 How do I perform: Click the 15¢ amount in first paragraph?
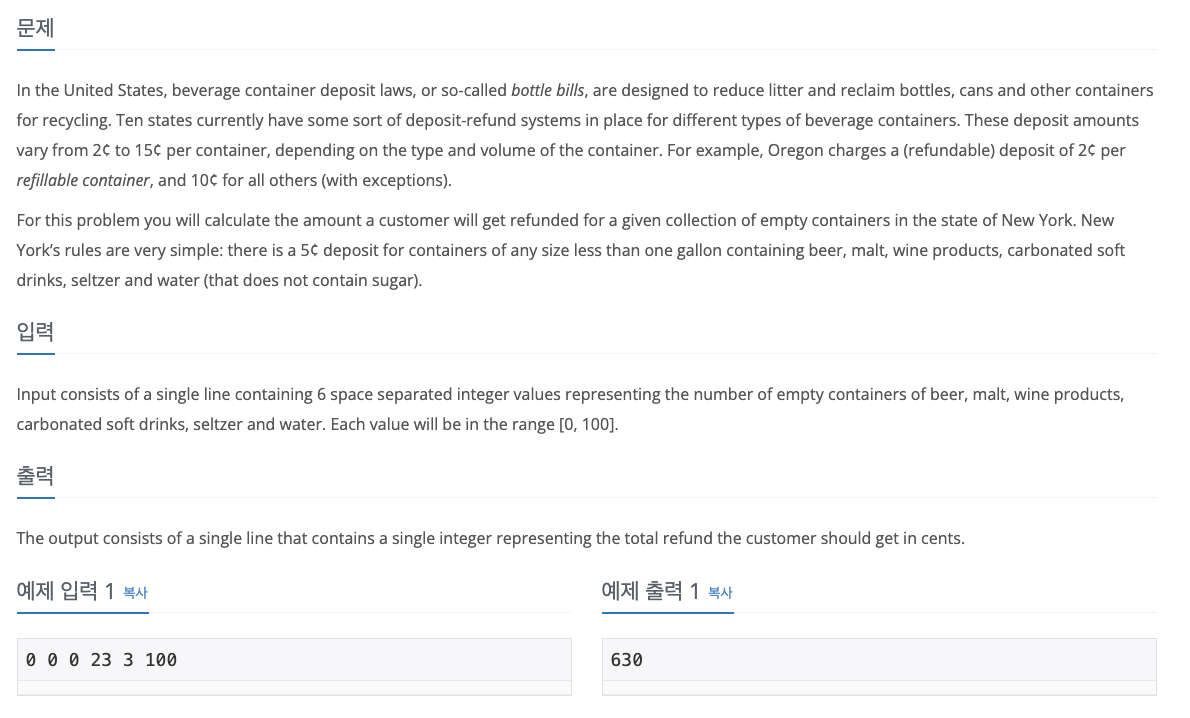click(148, 150)
